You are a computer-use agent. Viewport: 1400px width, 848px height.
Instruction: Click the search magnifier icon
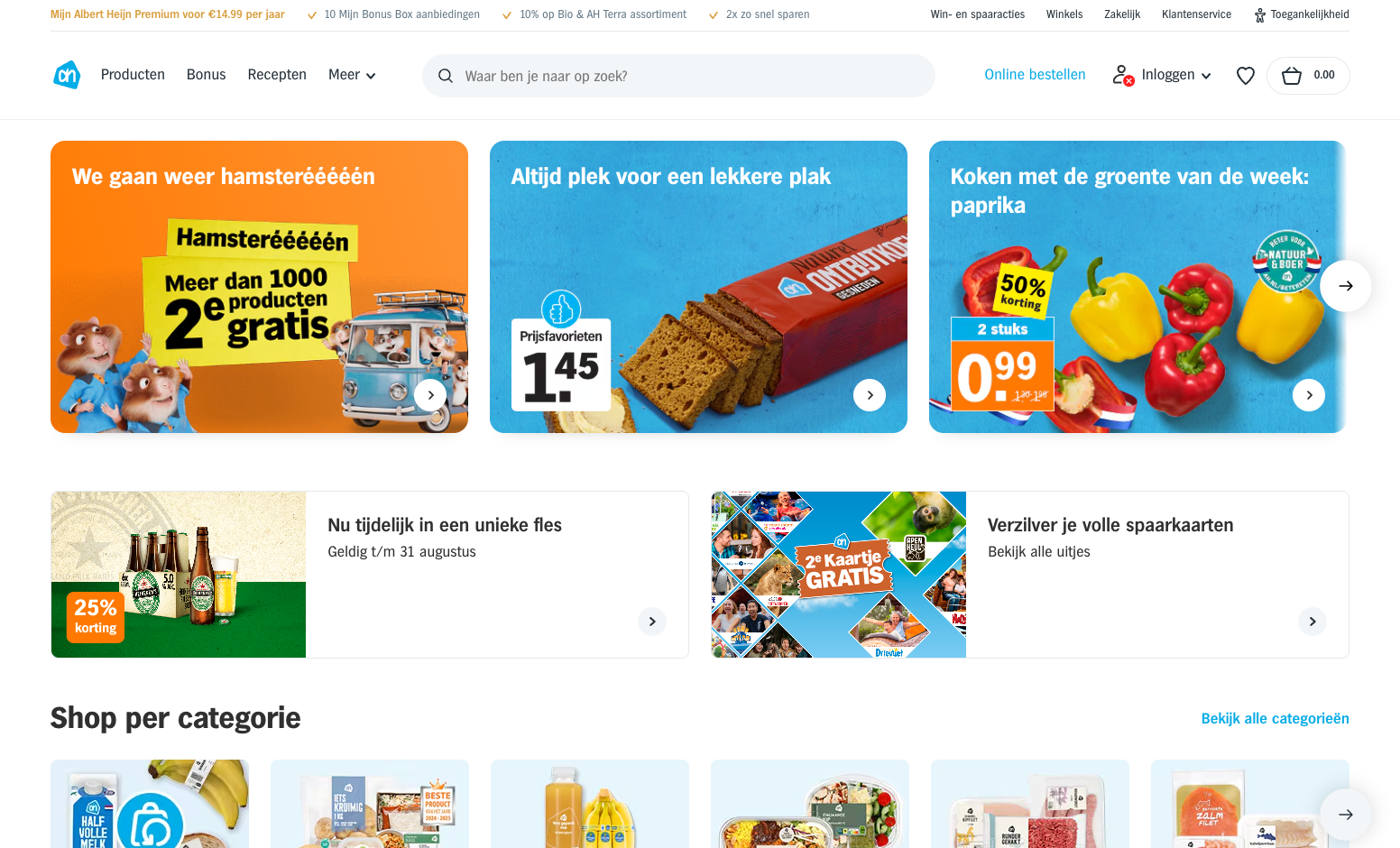point(446,76)
